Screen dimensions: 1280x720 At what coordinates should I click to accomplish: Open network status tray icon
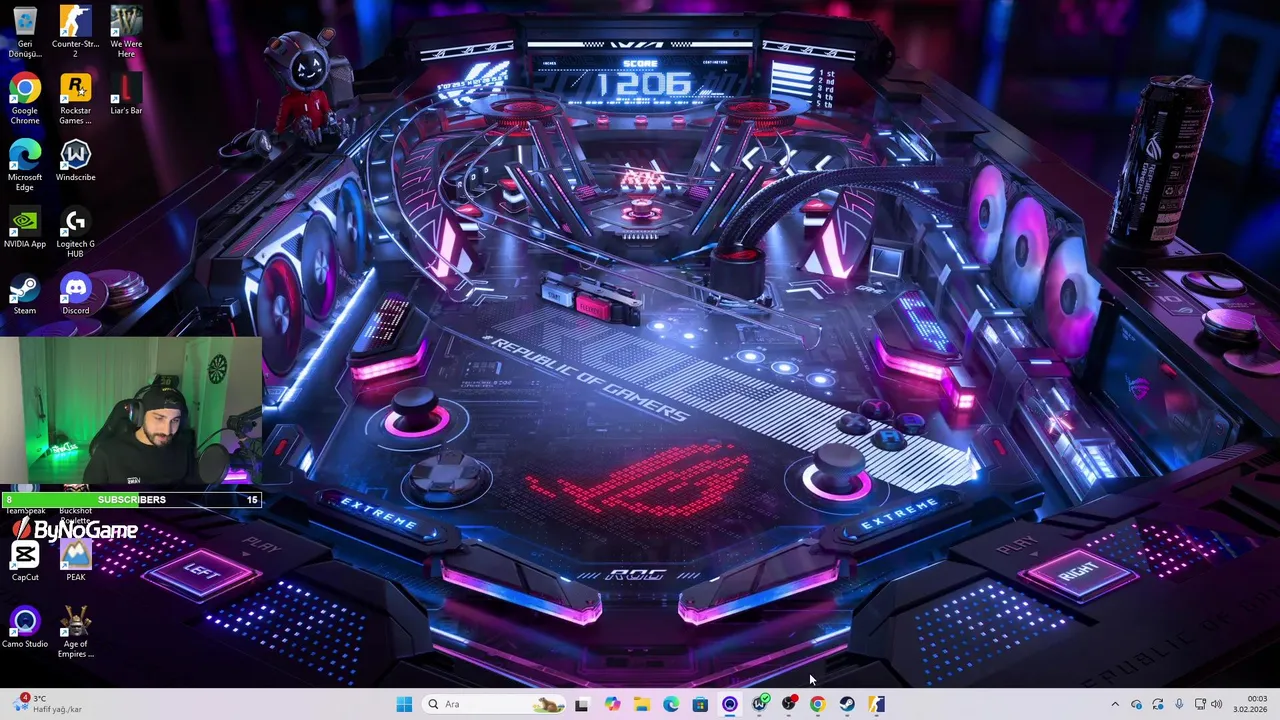pyautogui.click(x=1201, y=704)
